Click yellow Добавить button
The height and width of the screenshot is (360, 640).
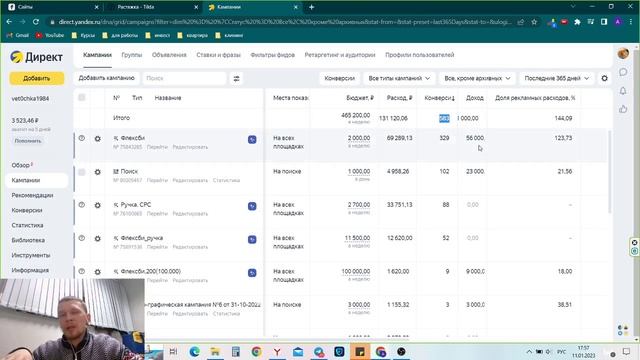(x=37, y=78)
